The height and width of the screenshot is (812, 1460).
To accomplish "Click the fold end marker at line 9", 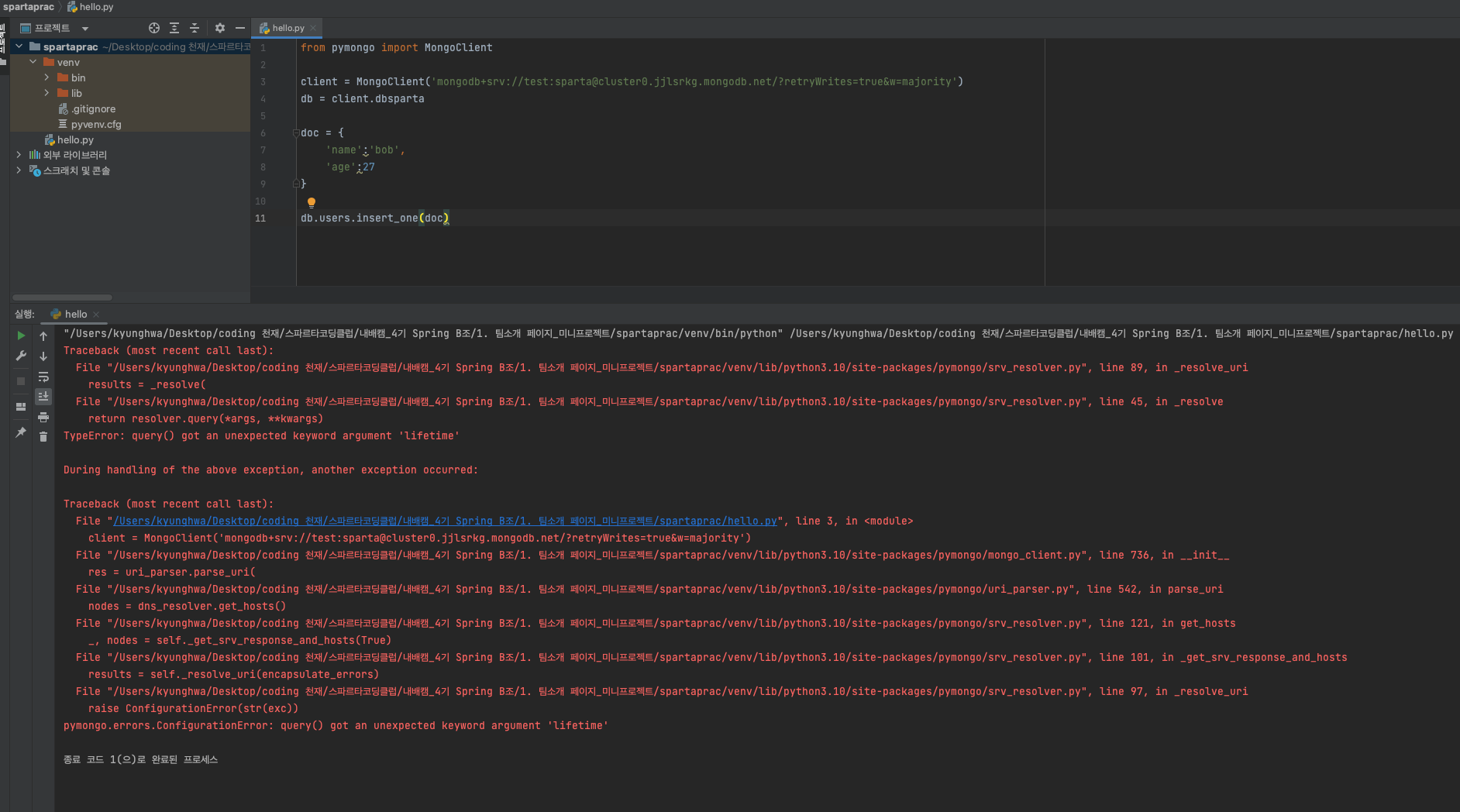I will pos(296,184).
